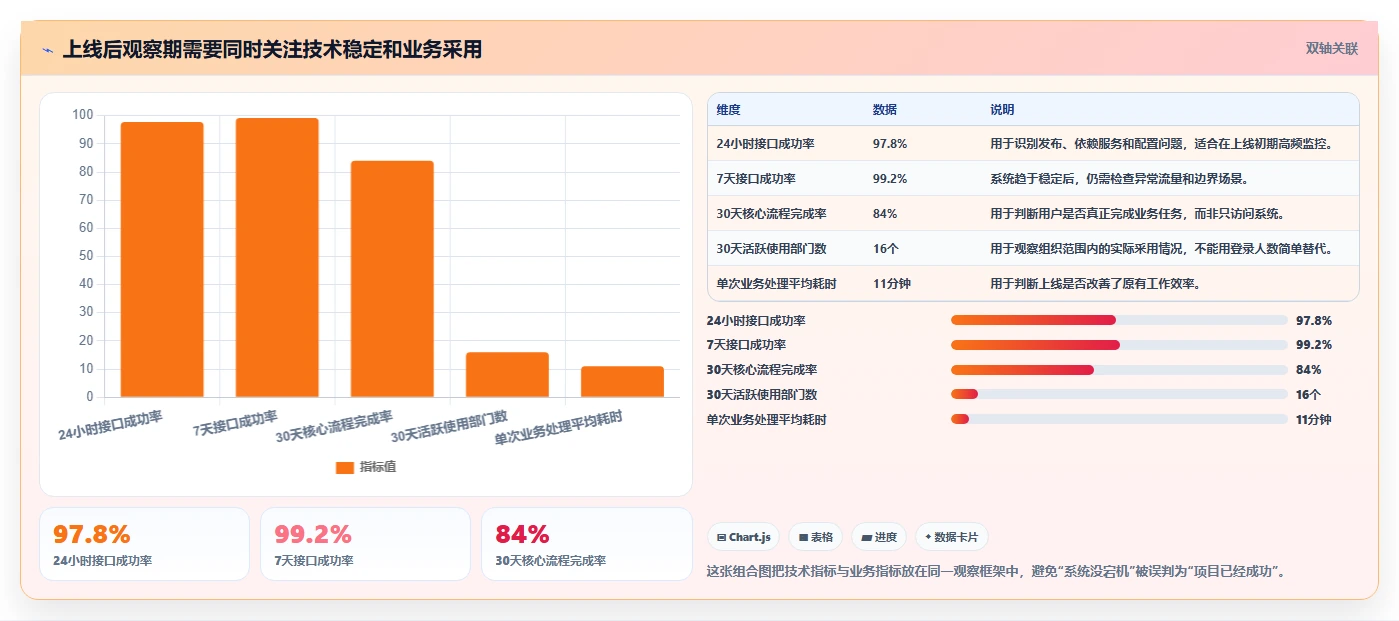Open the 99.2% stat card
This screenshot has width=1399, height=621.
[x=365, y=544]
